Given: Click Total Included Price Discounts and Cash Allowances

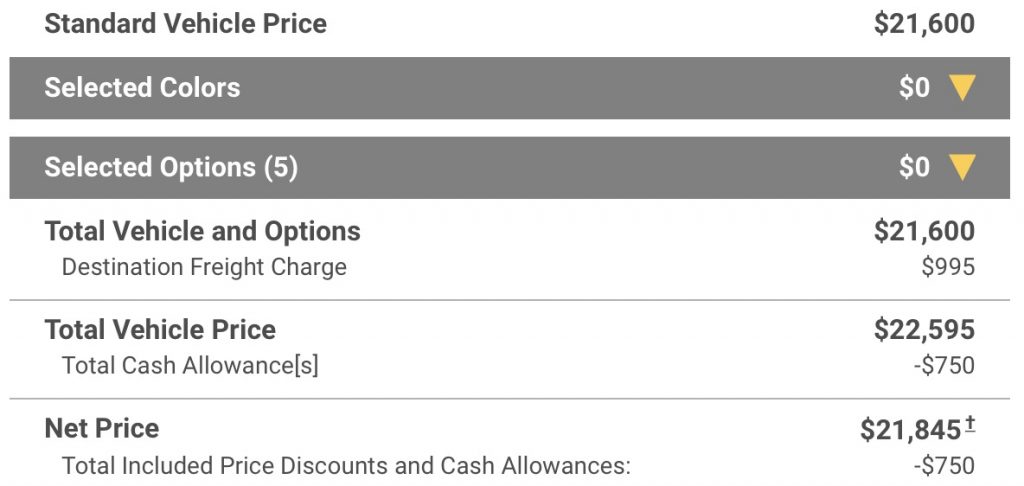Looking at the screenshot, I should click(x=346, y=466).
